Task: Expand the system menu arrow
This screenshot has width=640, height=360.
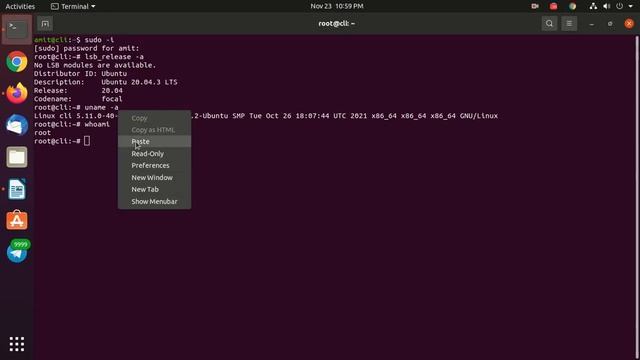Action: (x=631, y=6)
